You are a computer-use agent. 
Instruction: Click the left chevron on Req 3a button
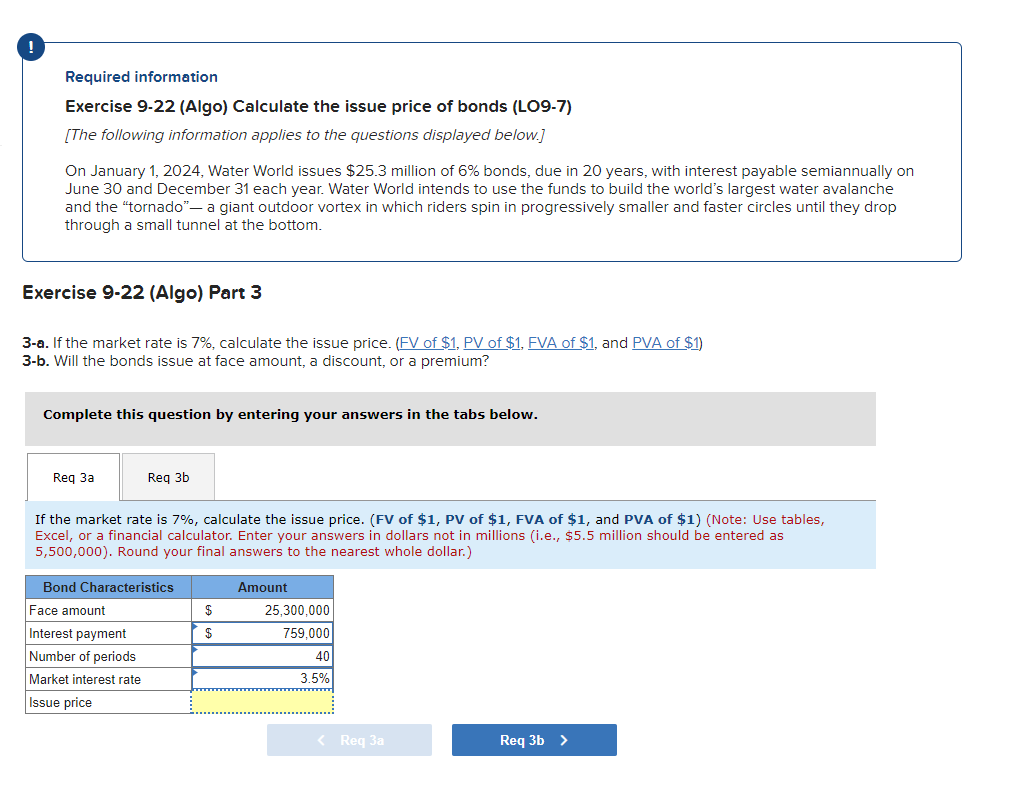click(x=320, y=740)
